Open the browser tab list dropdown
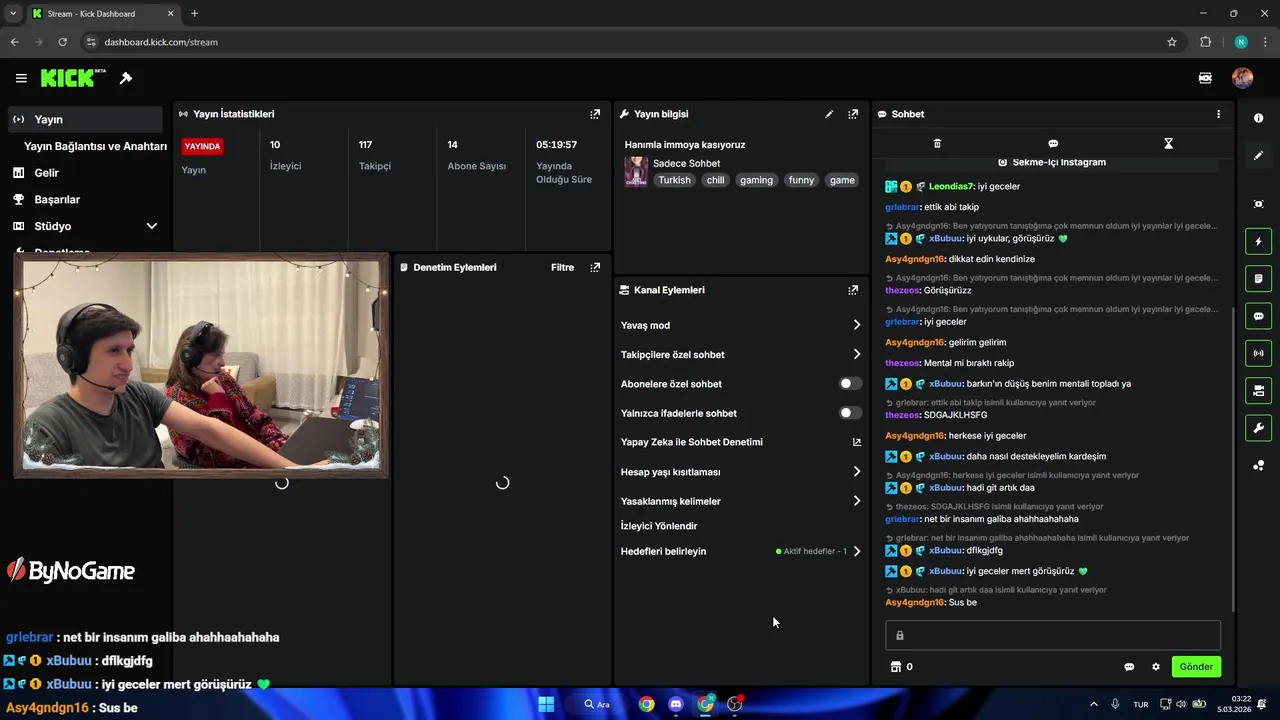Screen dimensions: 1280x720 [13, 13]
